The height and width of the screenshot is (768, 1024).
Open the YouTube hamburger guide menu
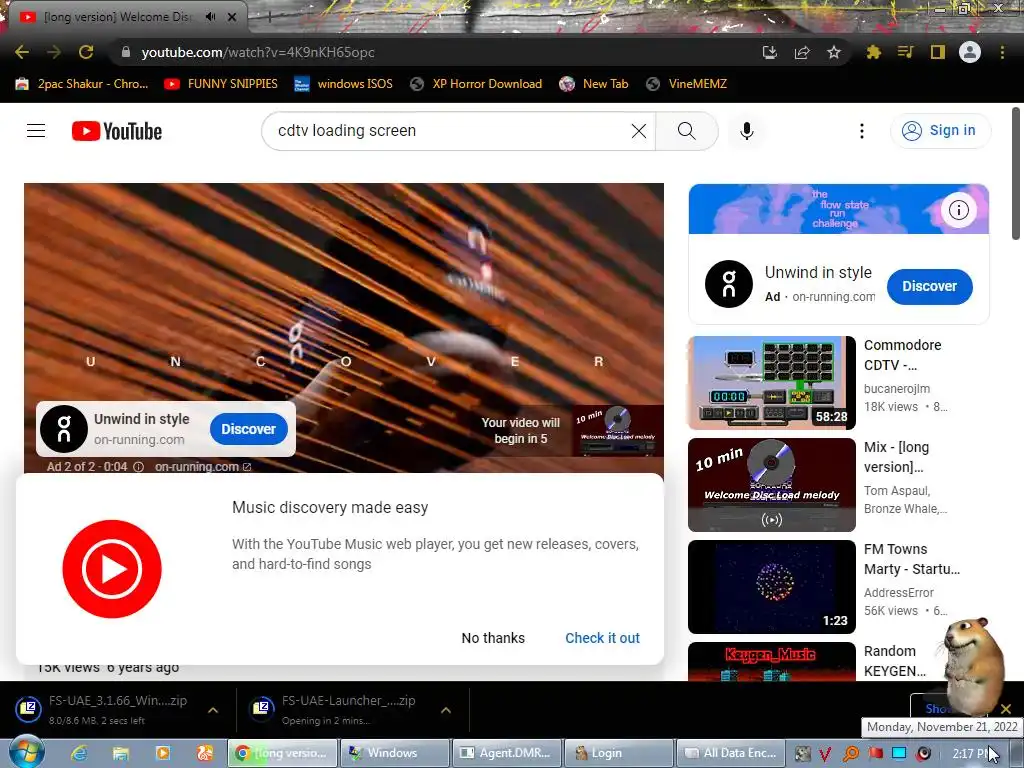pos(36,131)
